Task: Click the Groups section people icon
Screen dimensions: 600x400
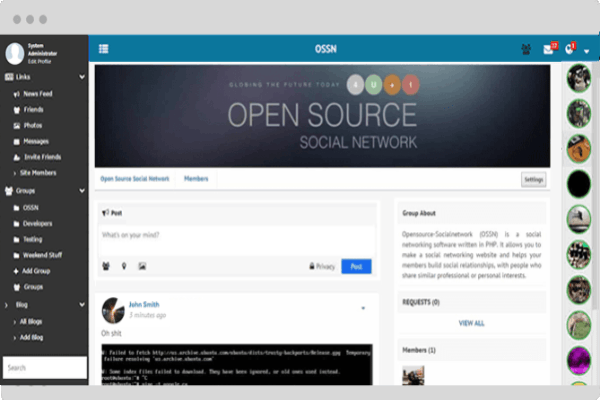Action: coord(9,191)
